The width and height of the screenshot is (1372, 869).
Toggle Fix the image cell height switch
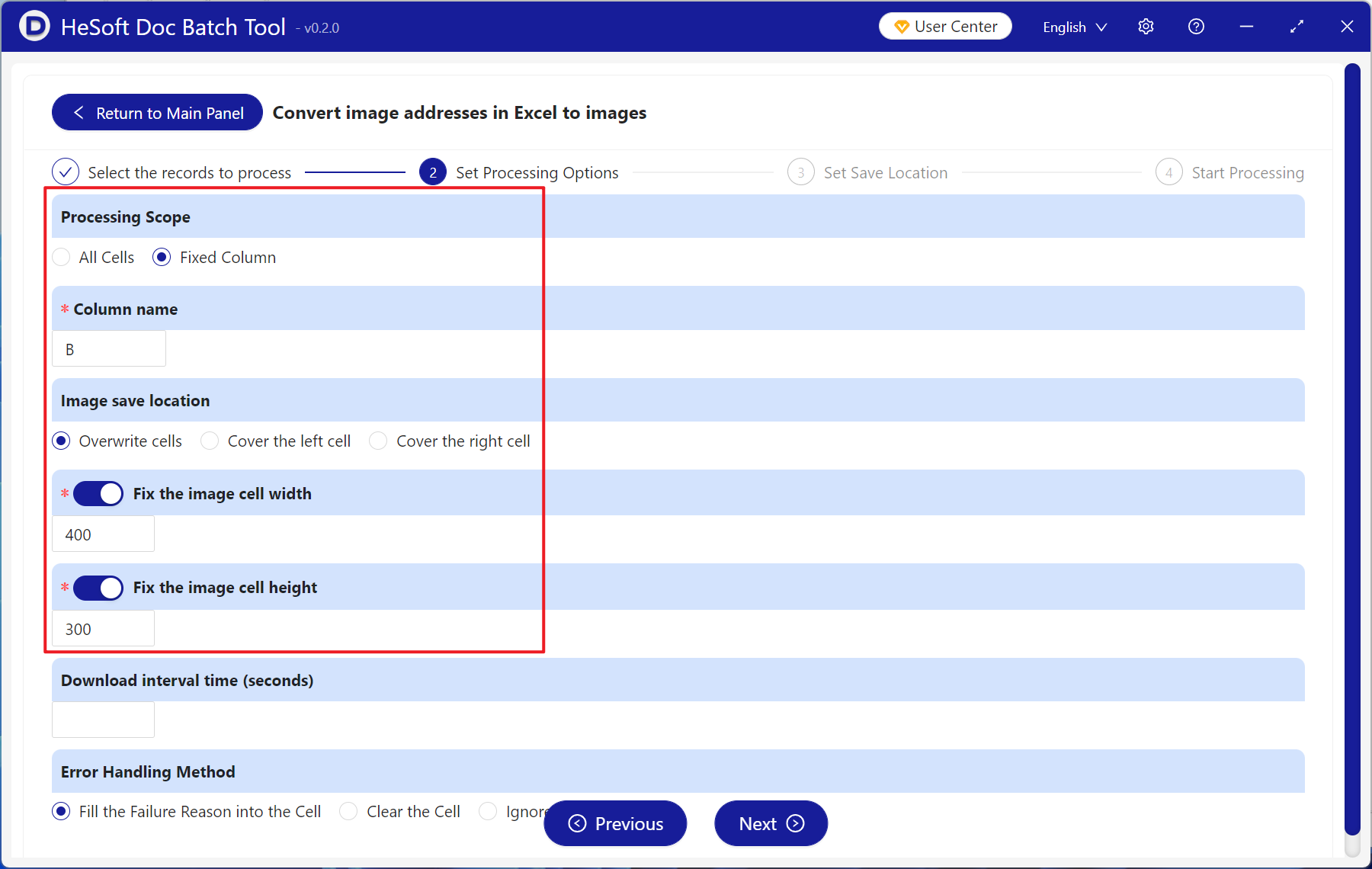[x=98, y=588]
